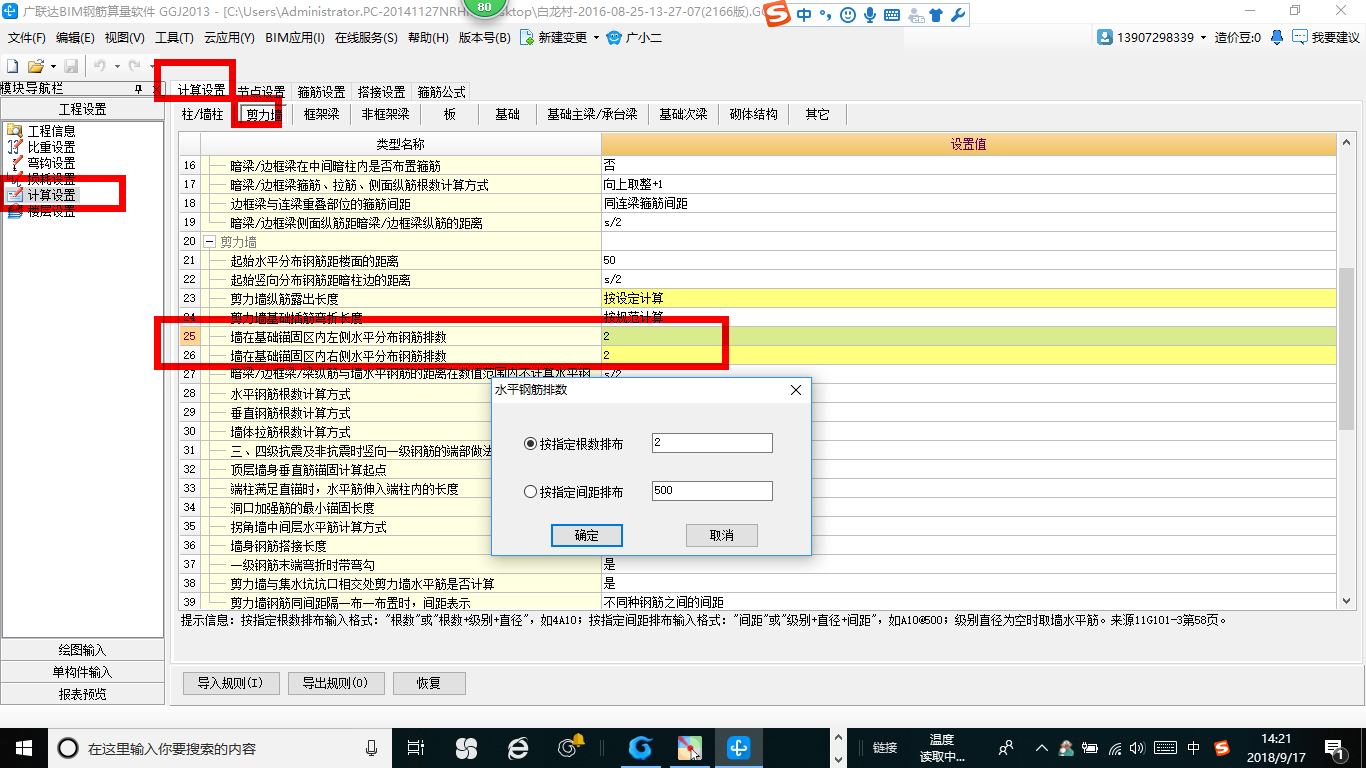
Task: Open the 工具(T) menu
Action: click(x=174, y=38)
